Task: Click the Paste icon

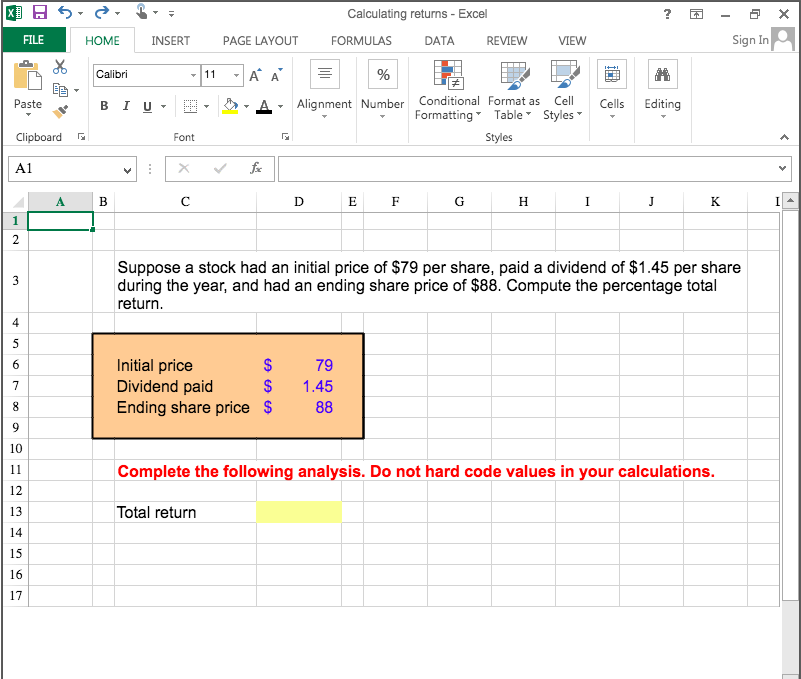Action: pos(27,75)
